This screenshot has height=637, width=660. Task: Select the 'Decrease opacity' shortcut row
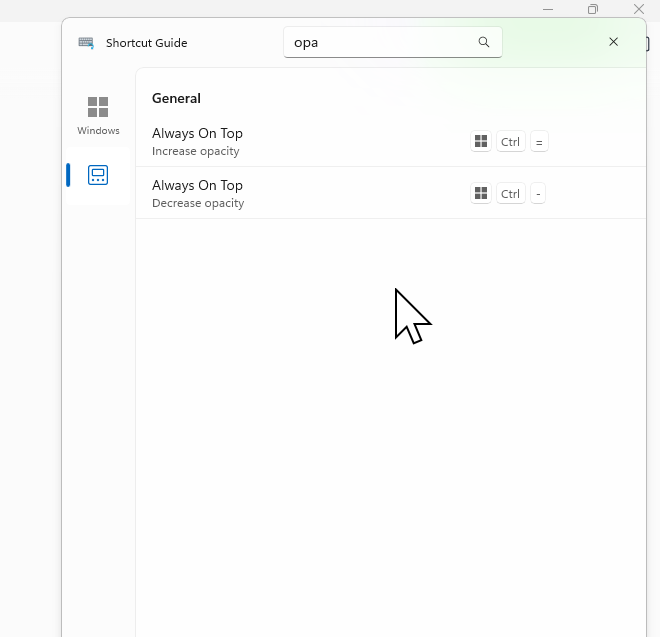391,193
